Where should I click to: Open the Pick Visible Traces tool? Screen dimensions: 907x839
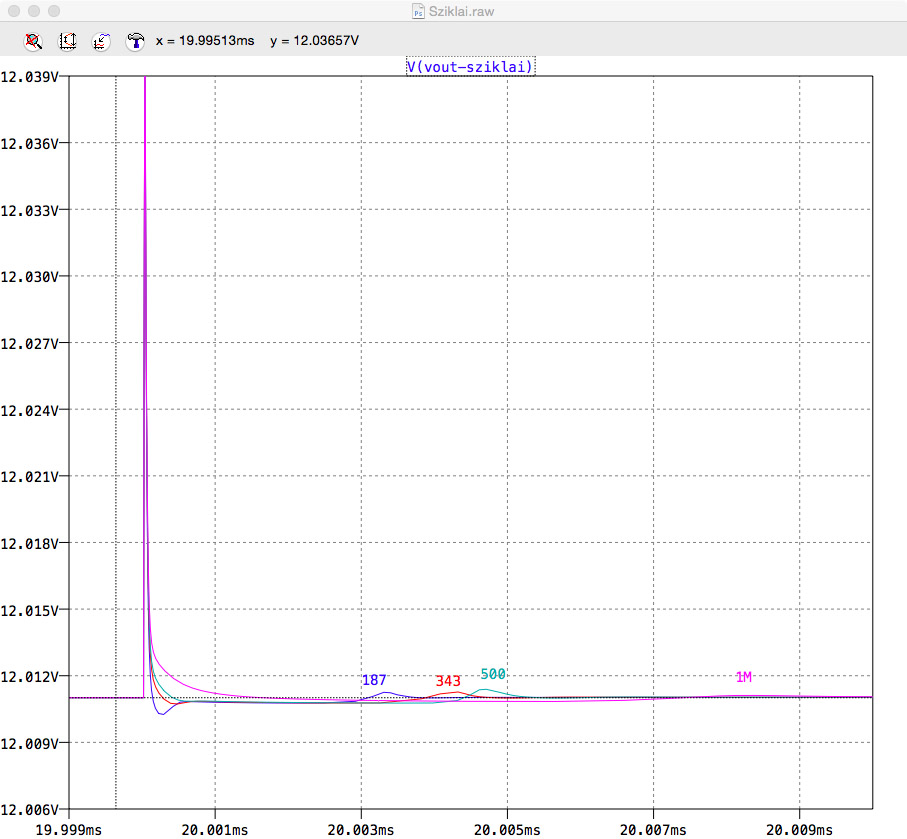pos(101,41)
